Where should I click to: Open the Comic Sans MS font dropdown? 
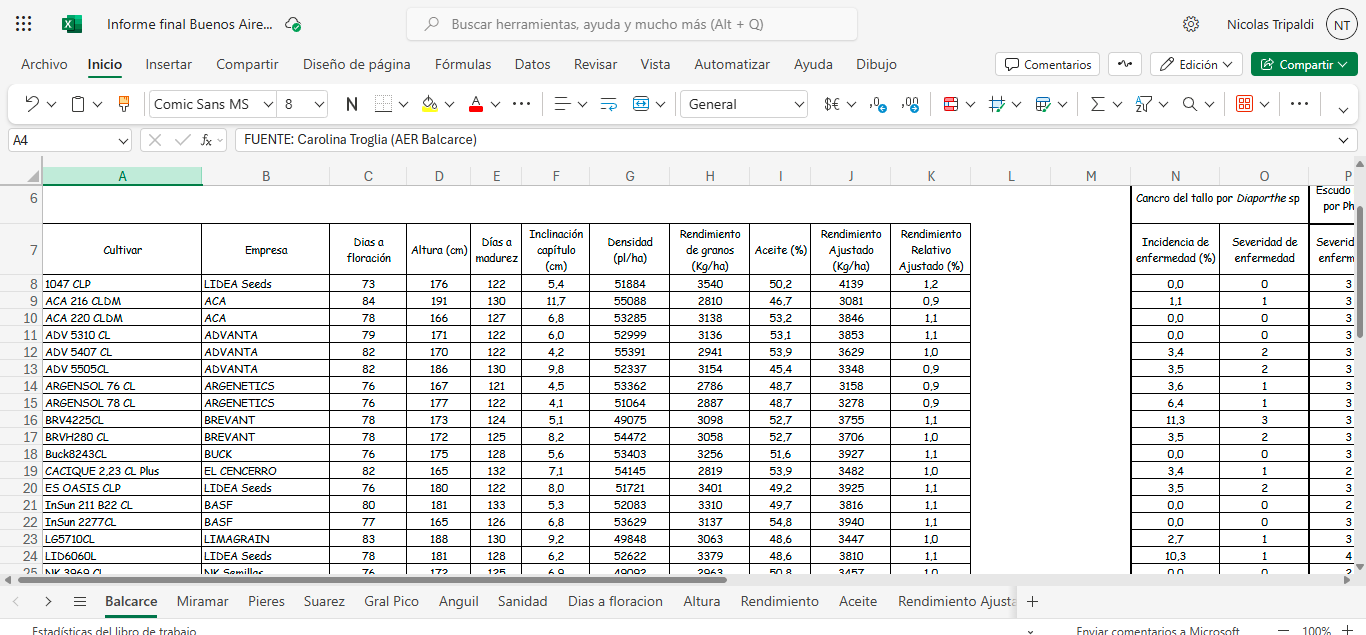pos(268,104)
